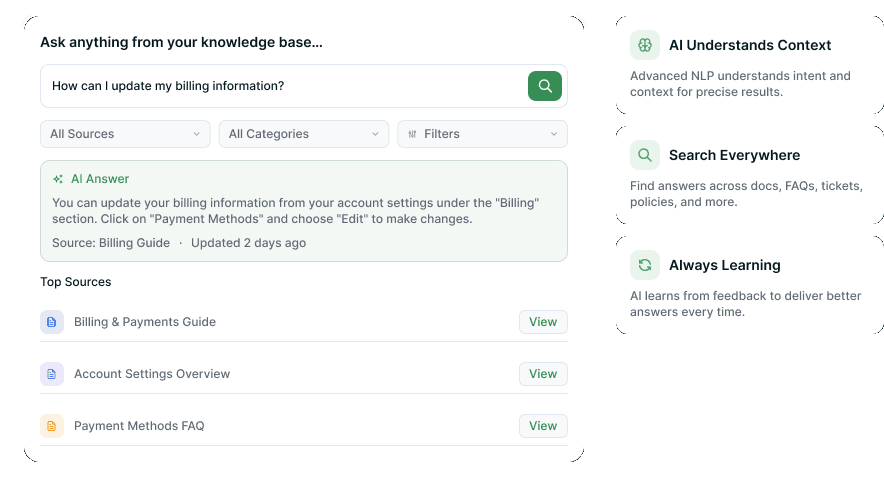
Task: View the Billing & Payments Guide
Action: [x=543, y=322]
